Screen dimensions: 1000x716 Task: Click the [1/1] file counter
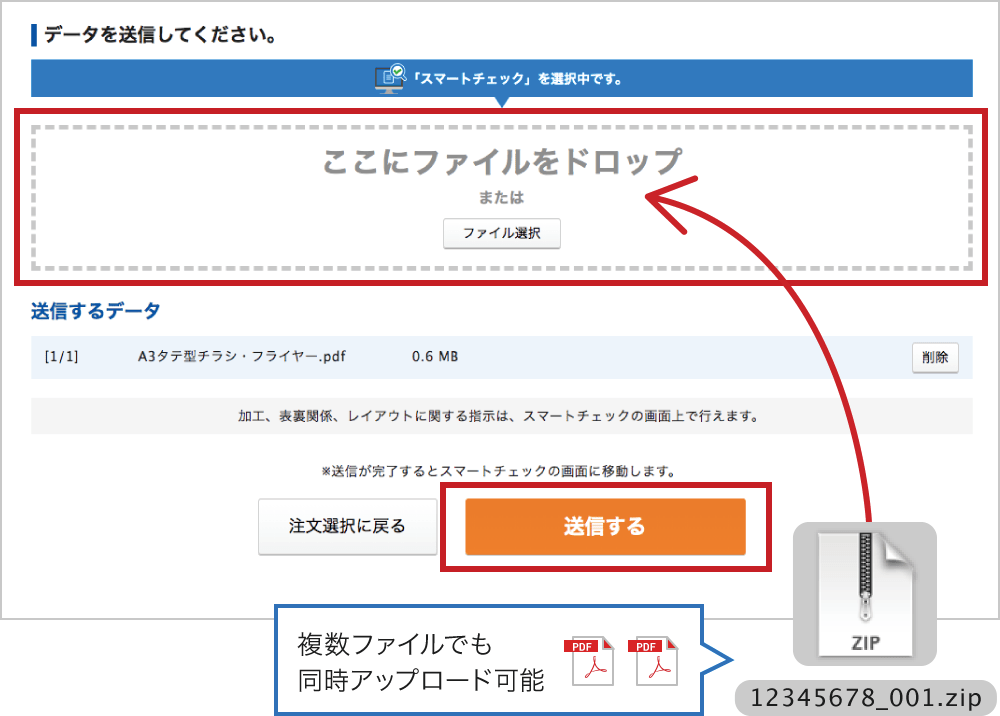pyautogui.click(x=61, y=357)
